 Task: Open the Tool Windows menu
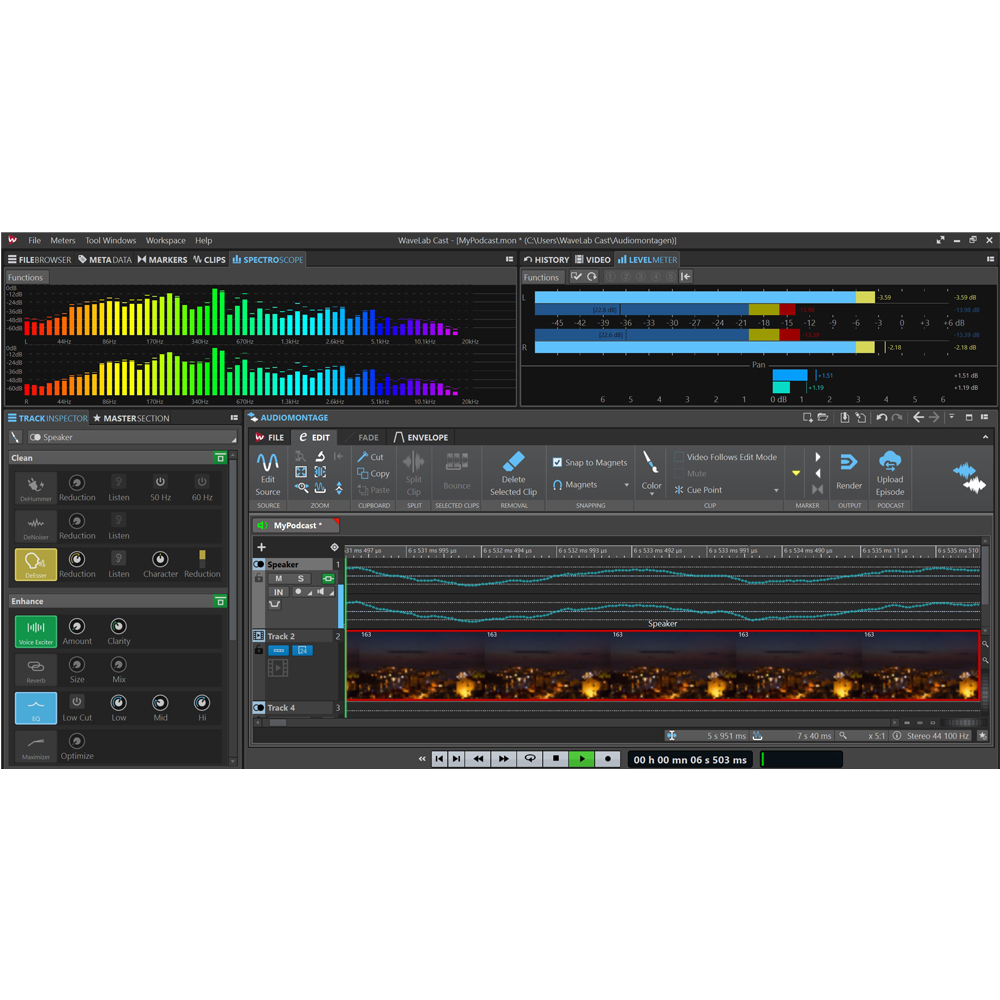110,240
